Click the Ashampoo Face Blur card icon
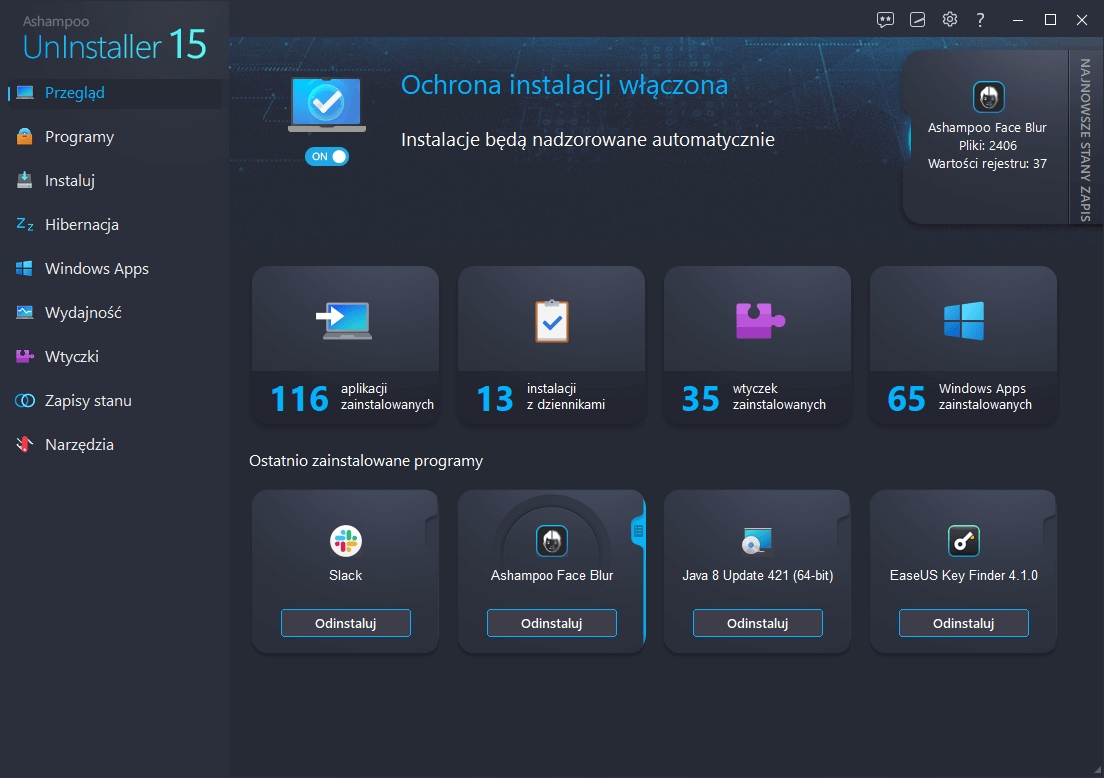 pos(552,541)
